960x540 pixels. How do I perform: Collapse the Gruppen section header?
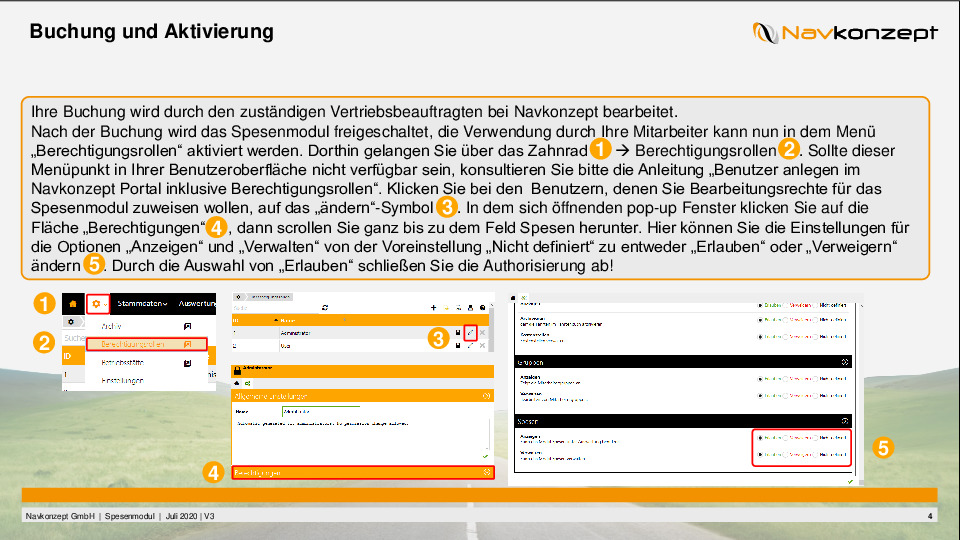tap(683, 362)
